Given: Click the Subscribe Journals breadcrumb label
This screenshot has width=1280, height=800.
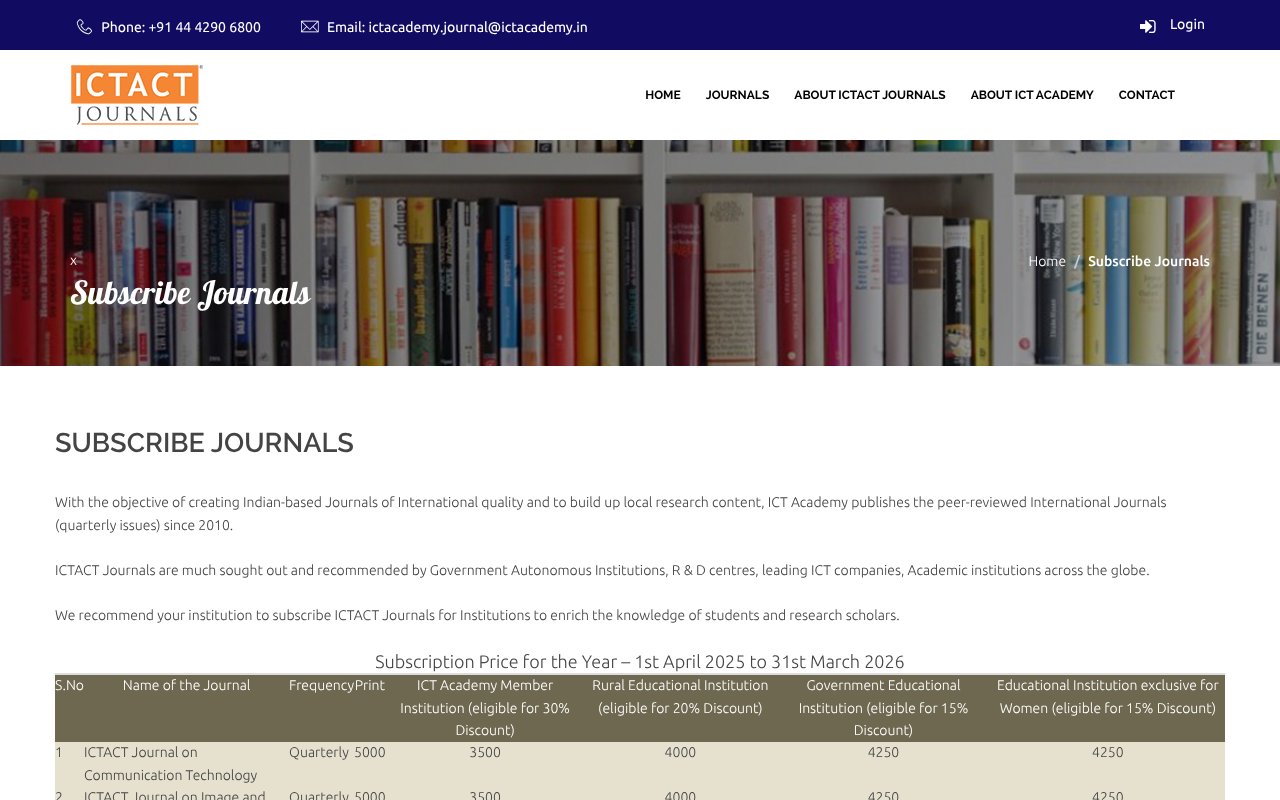Looking at the screenshot, I should (1149, 261).
